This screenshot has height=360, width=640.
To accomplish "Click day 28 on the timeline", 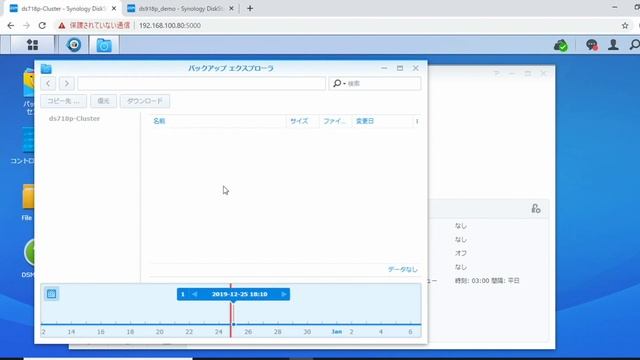I will tap(278, 332).
